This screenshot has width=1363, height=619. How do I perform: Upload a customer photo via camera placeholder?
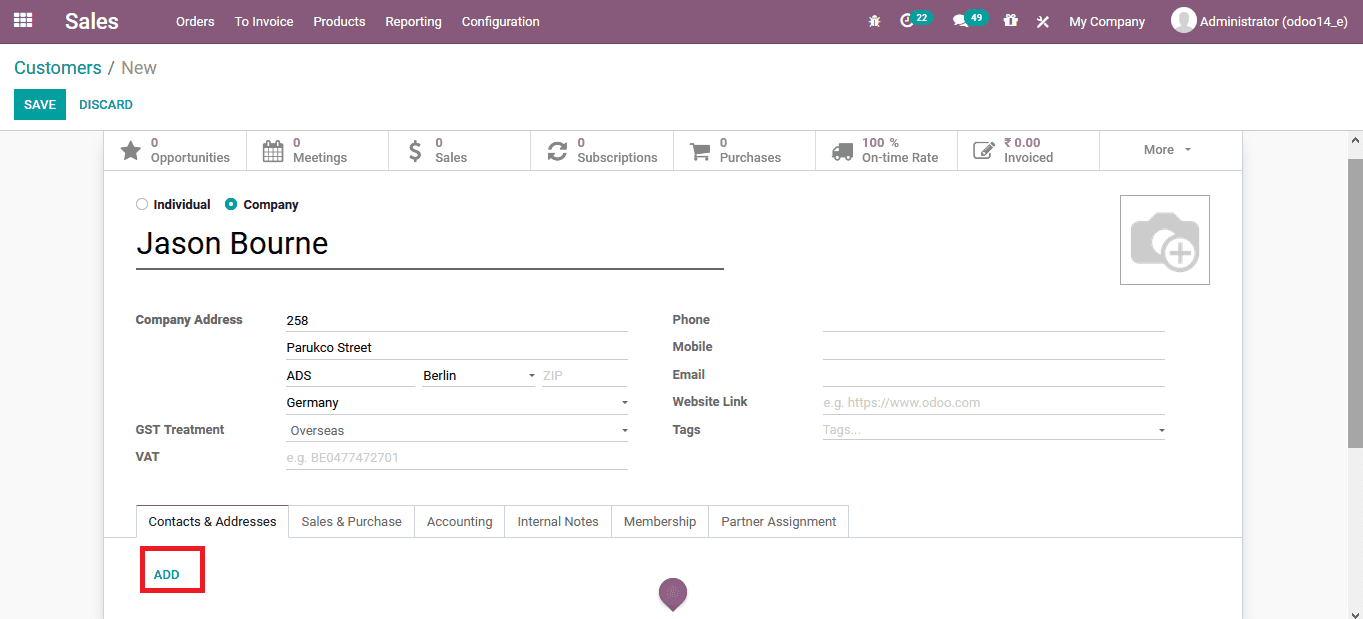tap(1165, 240)
